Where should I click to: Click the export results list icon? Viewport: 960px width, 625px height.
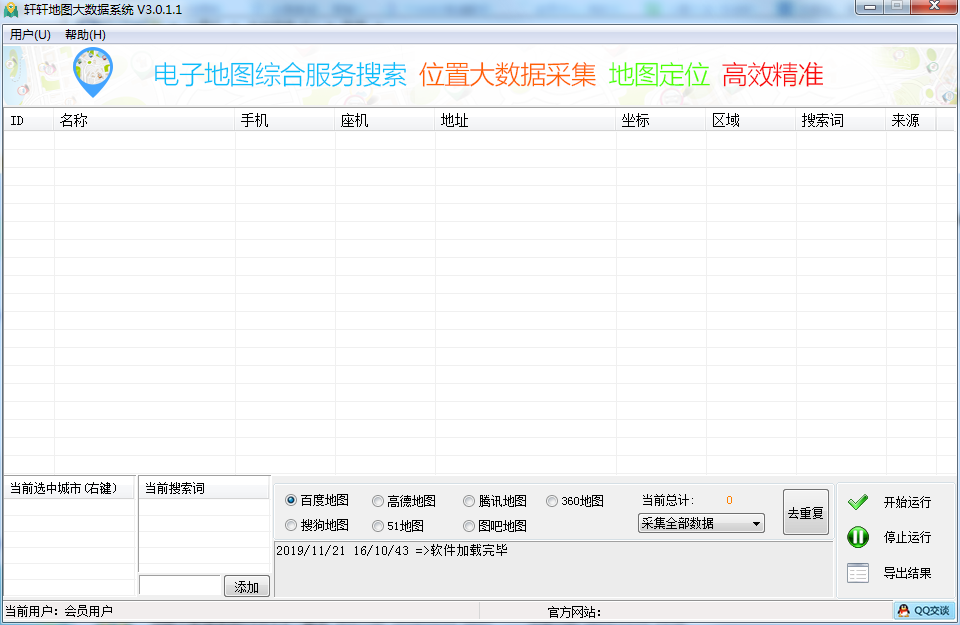[x=858, y=573]
